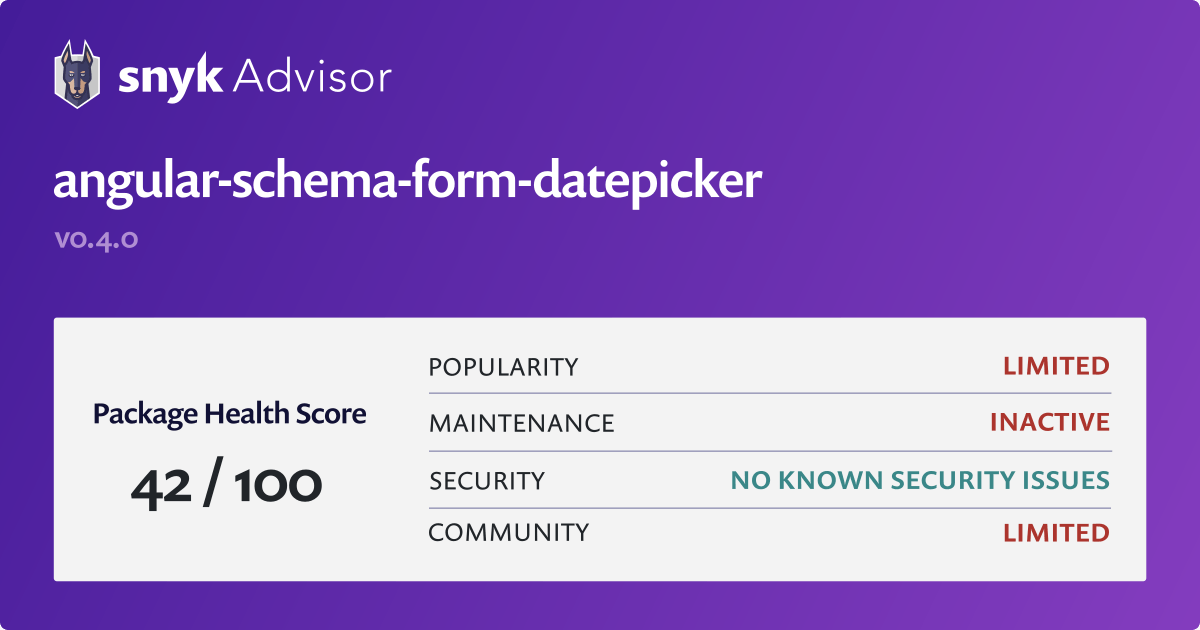Viewport: 1200px width, 630px height.
Task: Select the SECURITY row label
Action: [487, 481]
